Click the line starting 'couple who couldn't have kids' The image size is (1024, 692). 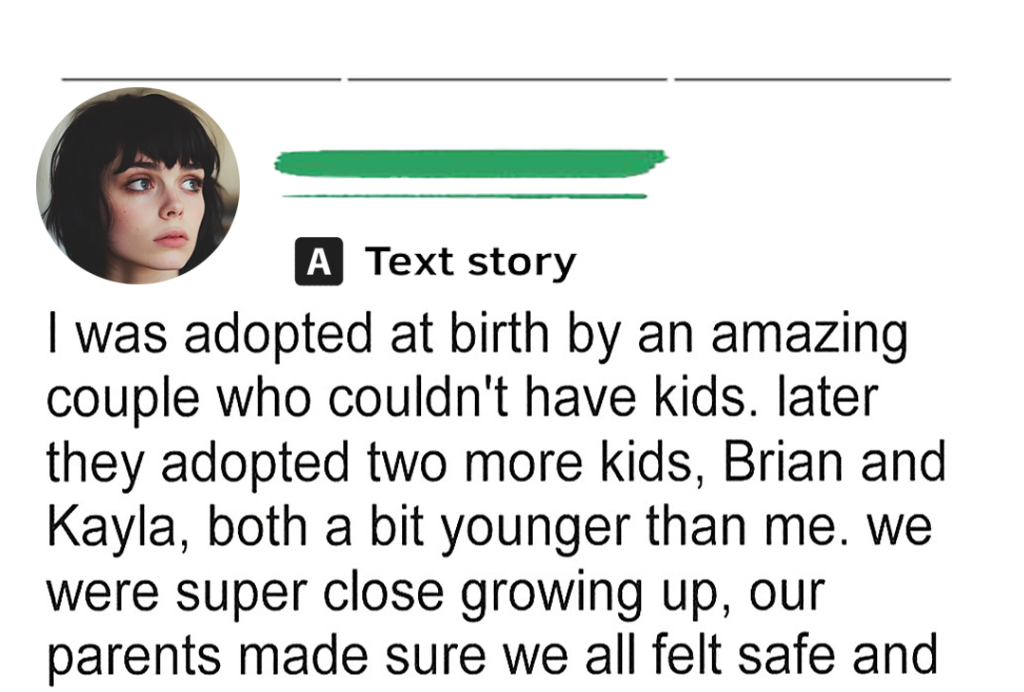[462, 398]
